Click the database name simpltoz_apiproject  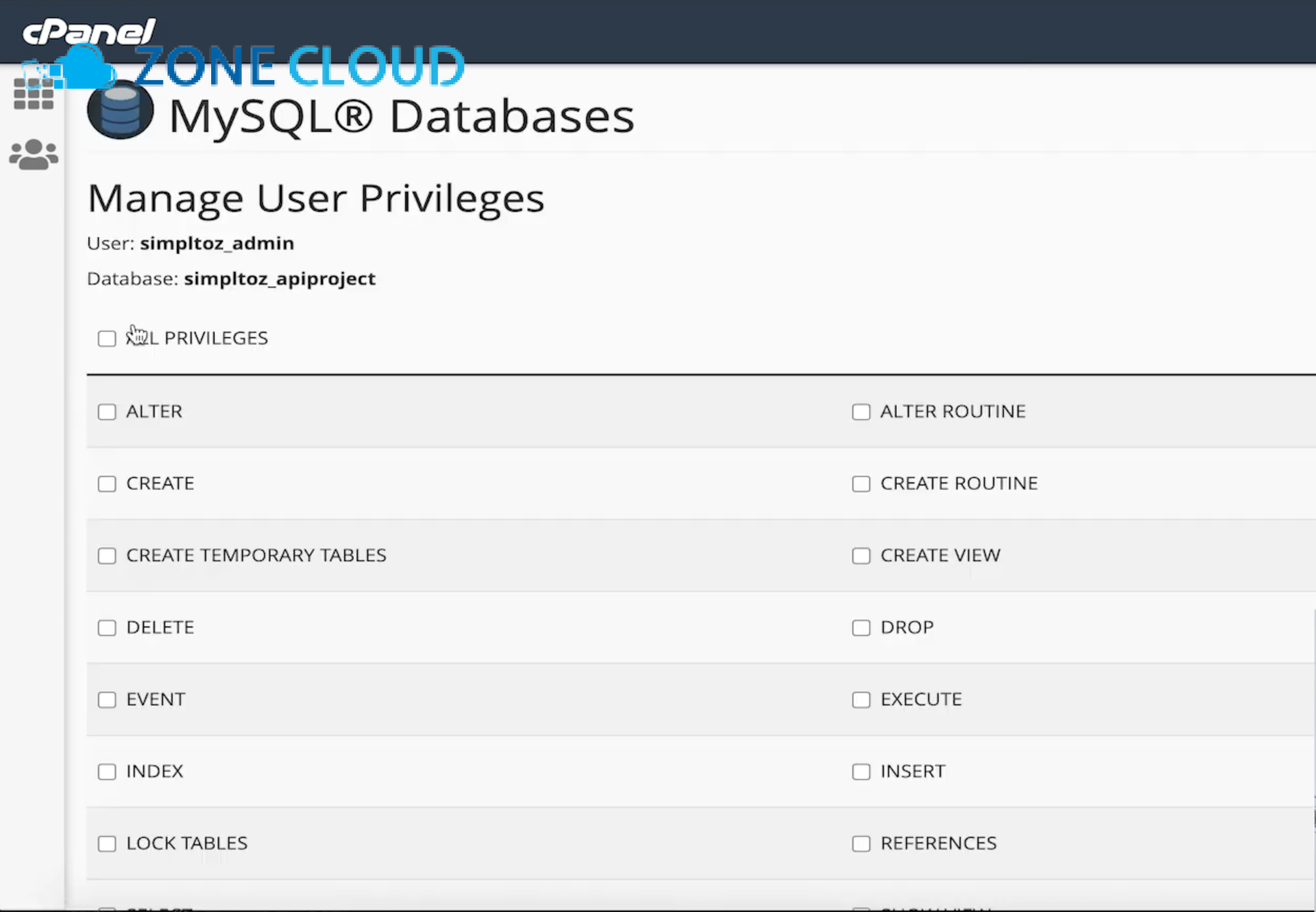click(x=280, y=279)
